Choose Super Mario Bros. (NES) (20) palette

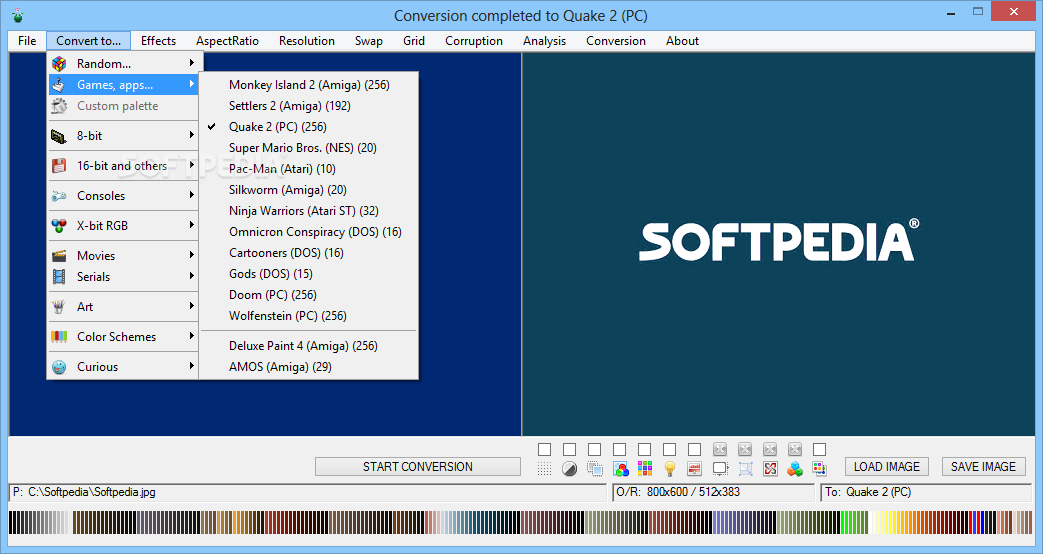click(309, 148)
